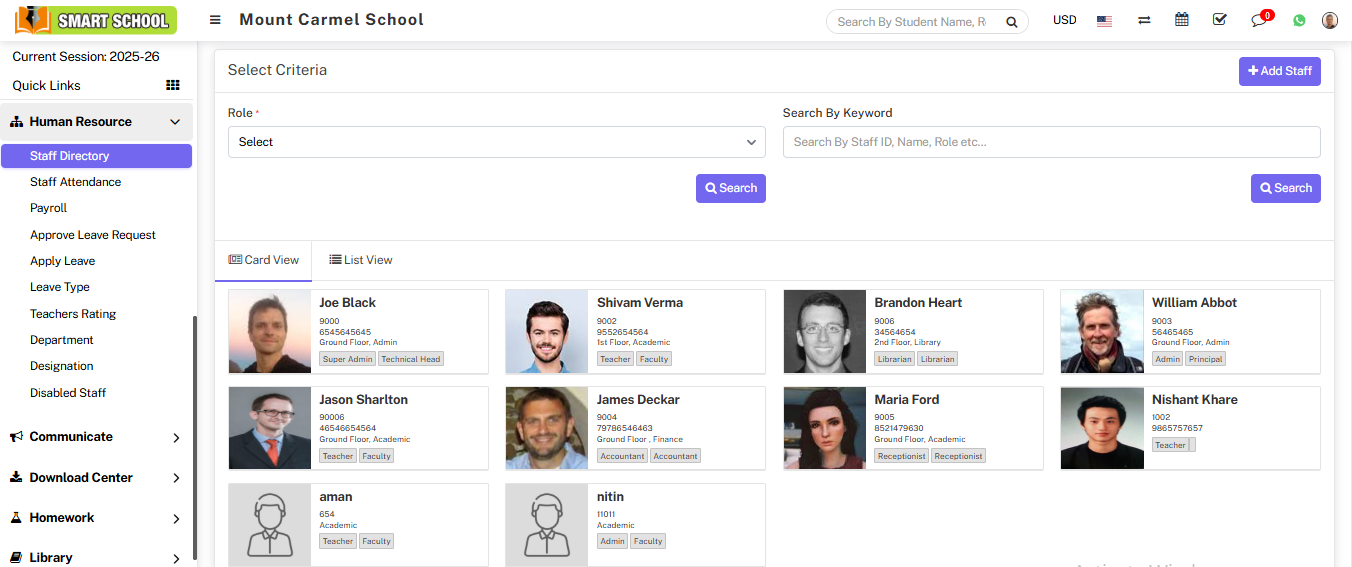Click the US flag language icon
1352x567 pixels.
[1104, 20]
